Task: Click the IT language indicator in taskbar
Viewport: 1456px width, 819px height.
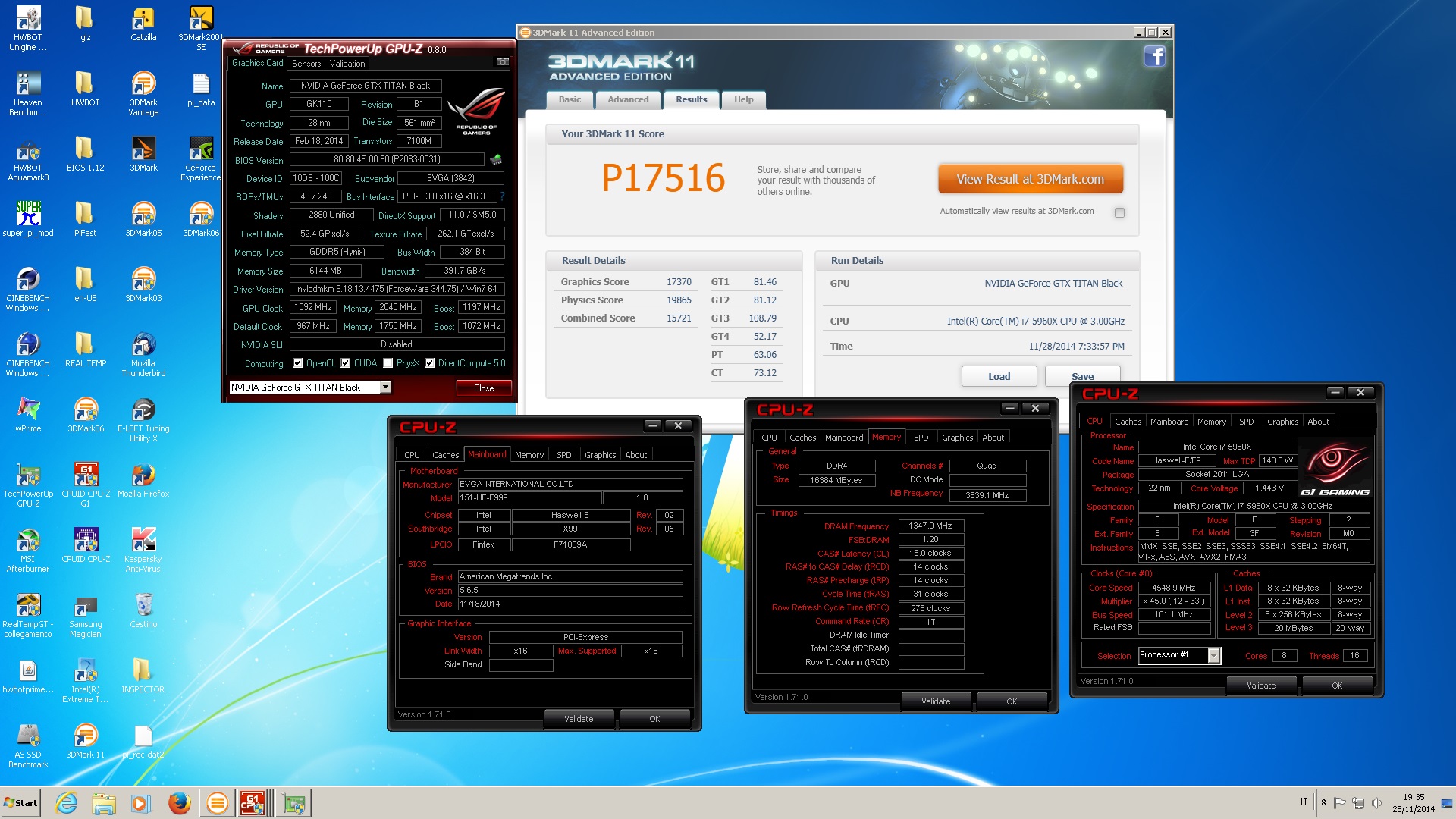Action: [x=1304, y=802]
